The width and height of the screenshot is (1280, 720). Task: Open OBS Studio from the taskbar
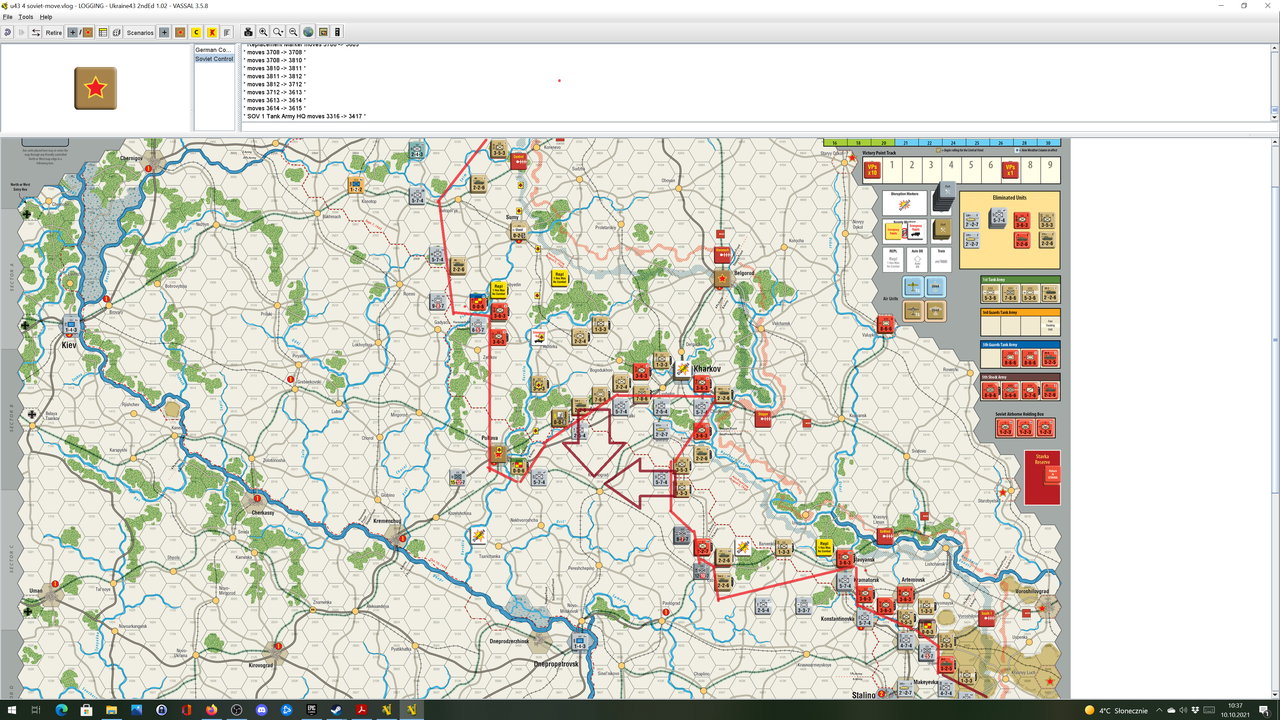pos(236,710)
